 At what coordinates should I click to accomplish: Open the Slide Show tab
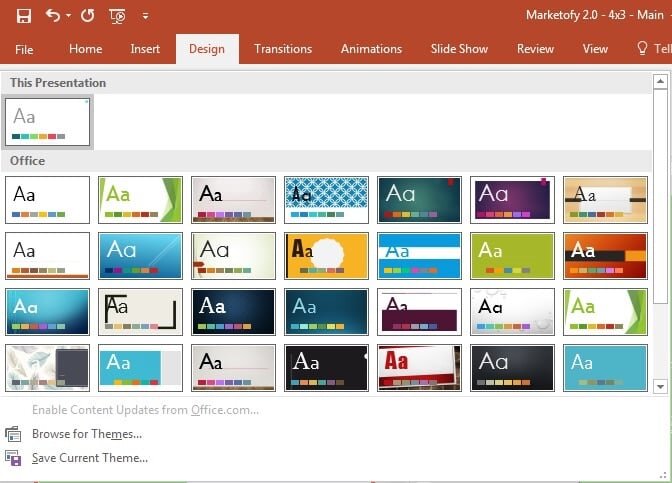(x=459, y=49)
